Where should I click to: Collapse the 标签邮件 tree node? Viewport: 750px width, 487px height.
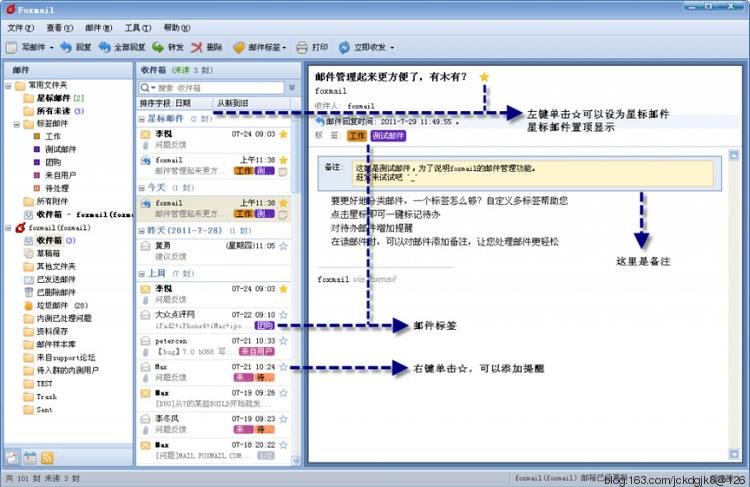click(17, 124)
